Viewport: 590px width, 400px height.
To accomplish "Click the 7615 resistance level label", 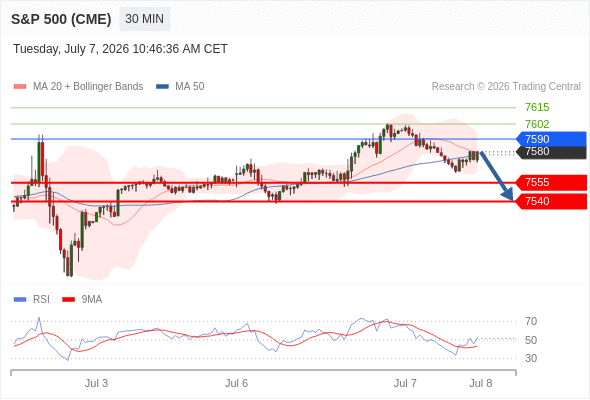I will point(537,108).
